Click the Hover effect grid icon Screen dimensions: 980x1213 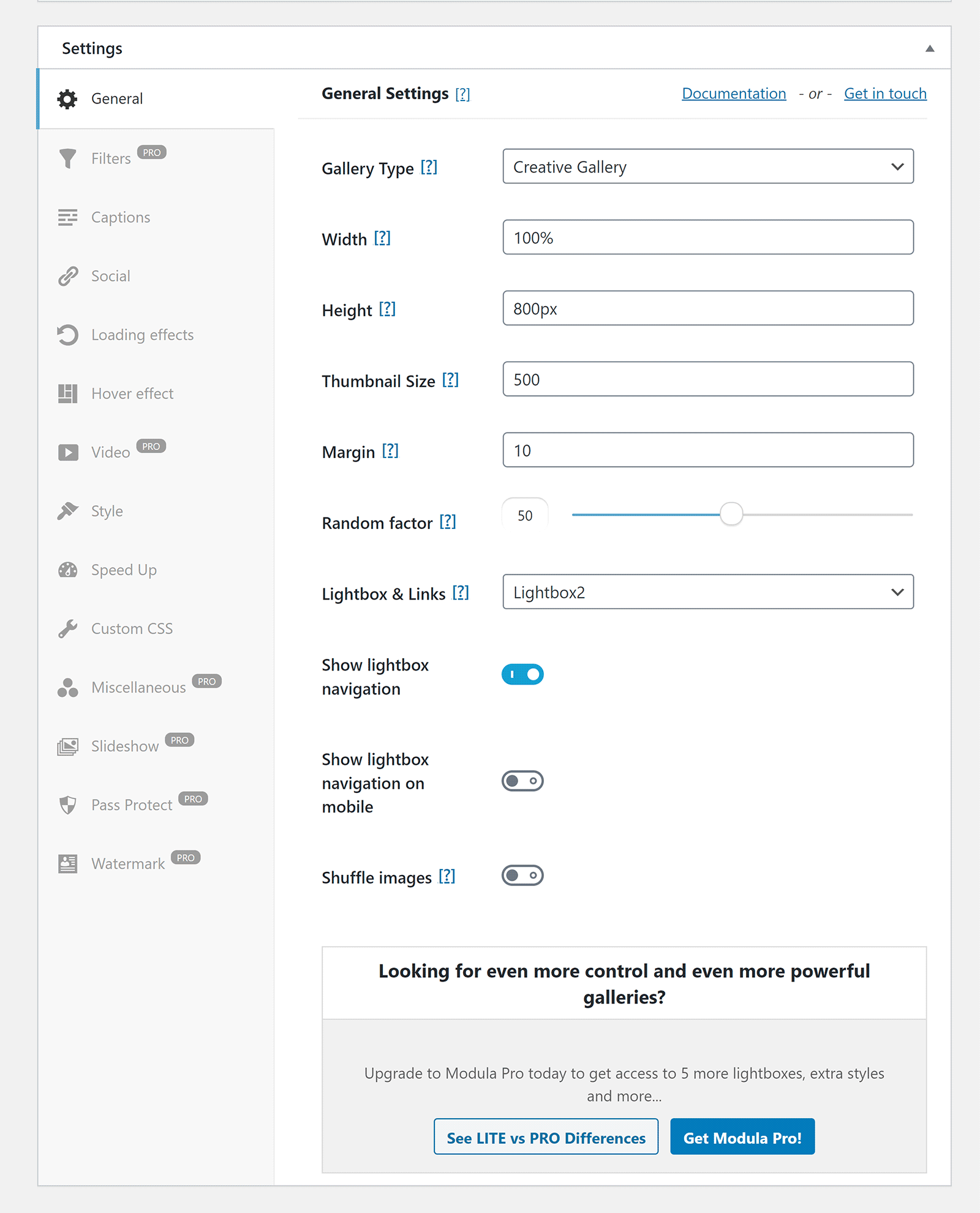pos(67,393)
